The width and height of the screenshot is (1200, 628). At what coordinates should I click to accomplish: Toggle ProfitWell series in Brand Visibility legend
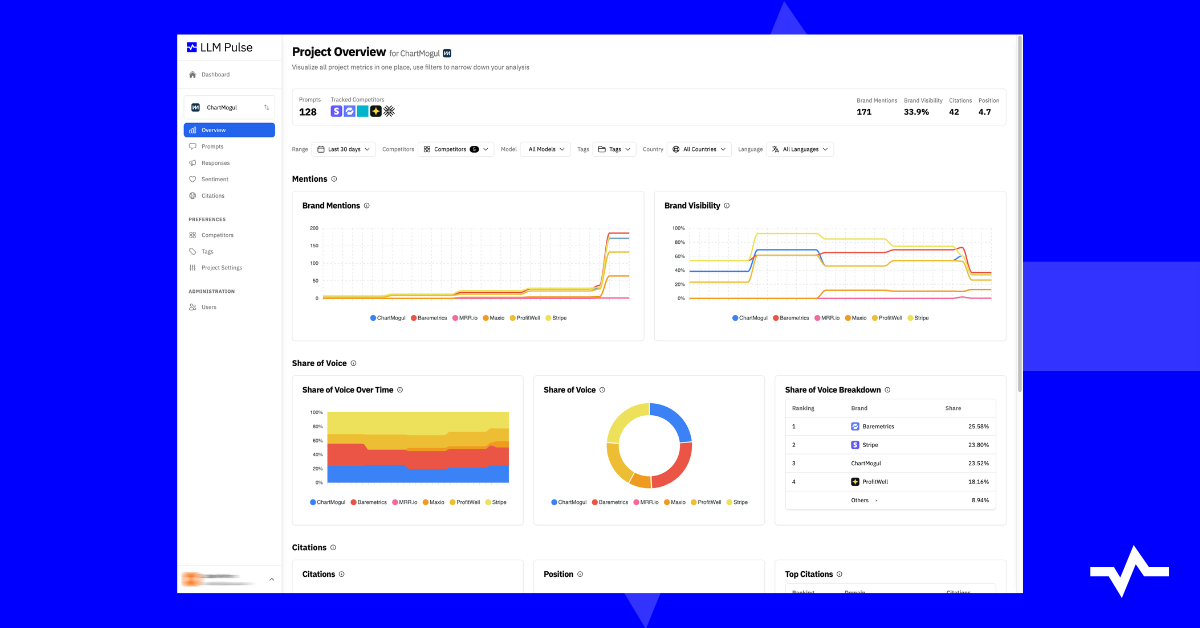[x=888, y=318]
